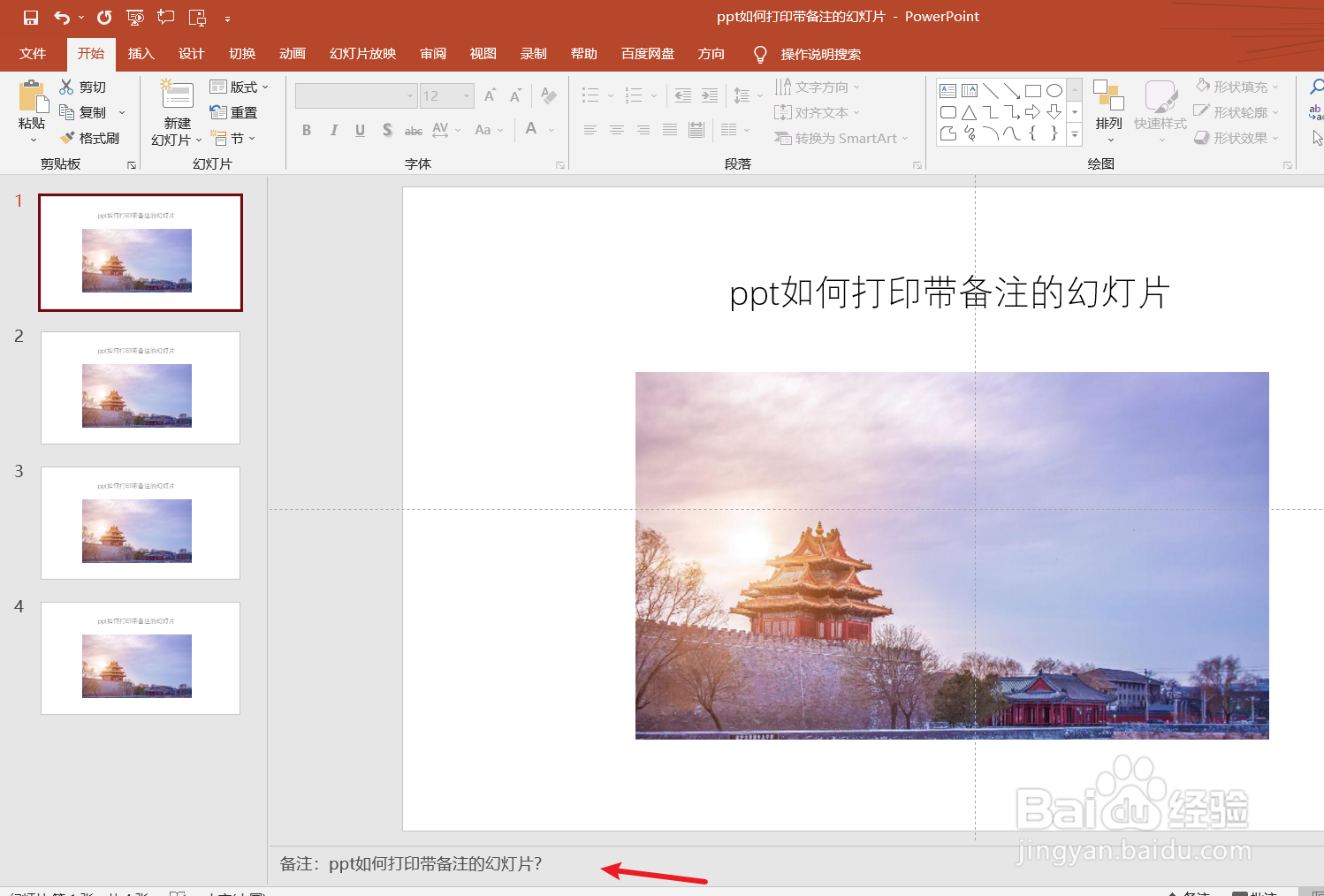This screenshot has width=1324, height=896.
Task: Start slideshow from beginning icon in title bar
Action: point(135,18)
